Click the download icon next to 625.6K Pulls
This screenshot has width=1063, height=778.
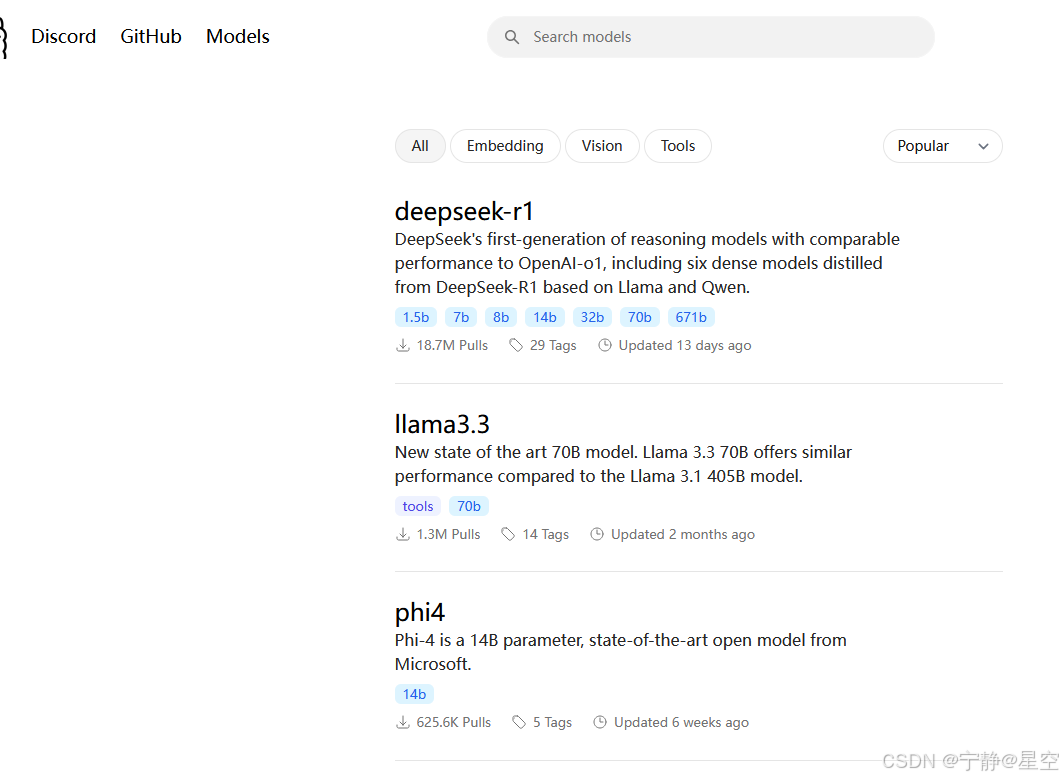point(403,722)
